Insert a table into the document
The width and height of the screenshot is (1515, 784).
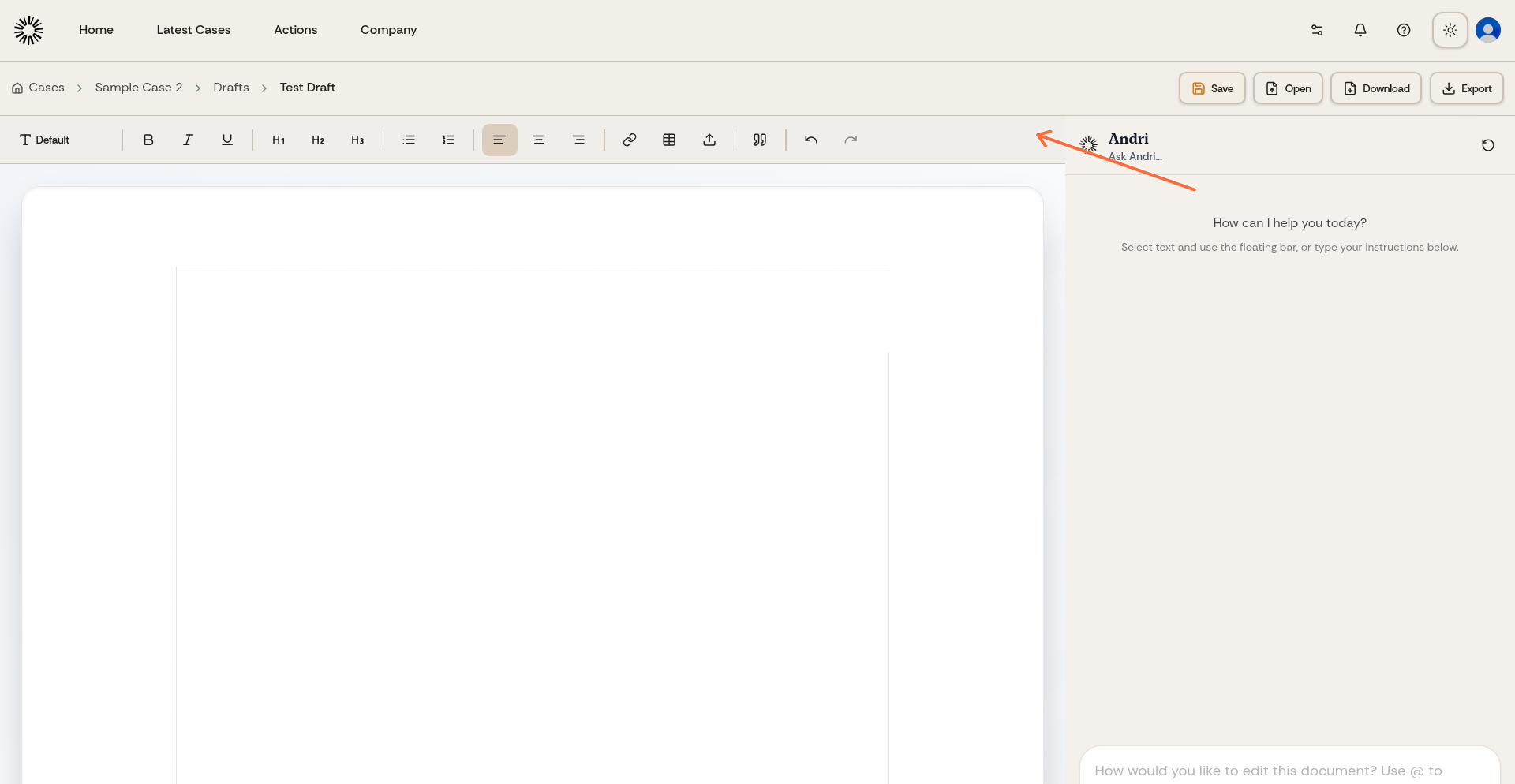point(669,140)
